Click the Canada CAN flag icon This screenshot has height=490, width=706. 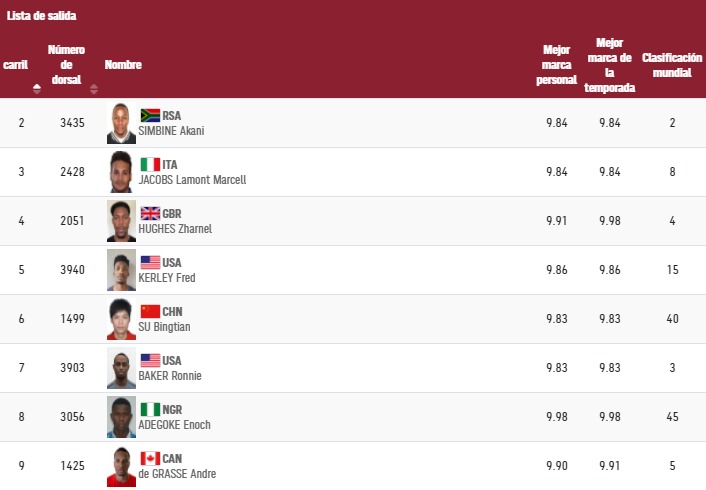tap(150, 458)
